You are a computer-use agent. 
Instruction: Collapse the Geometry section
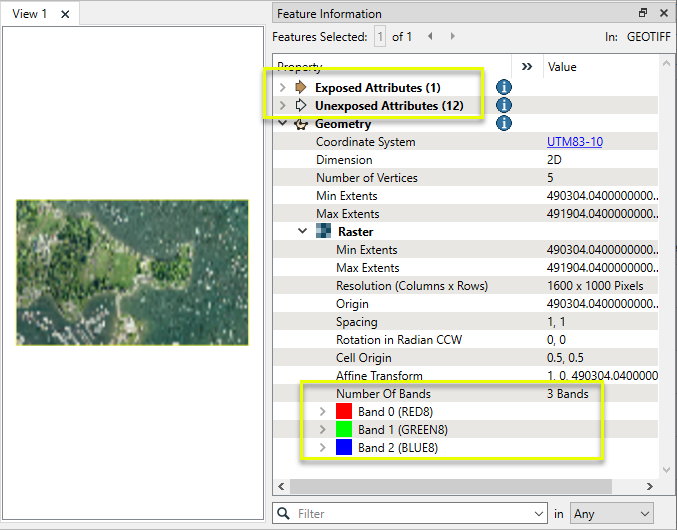(283, 124)
